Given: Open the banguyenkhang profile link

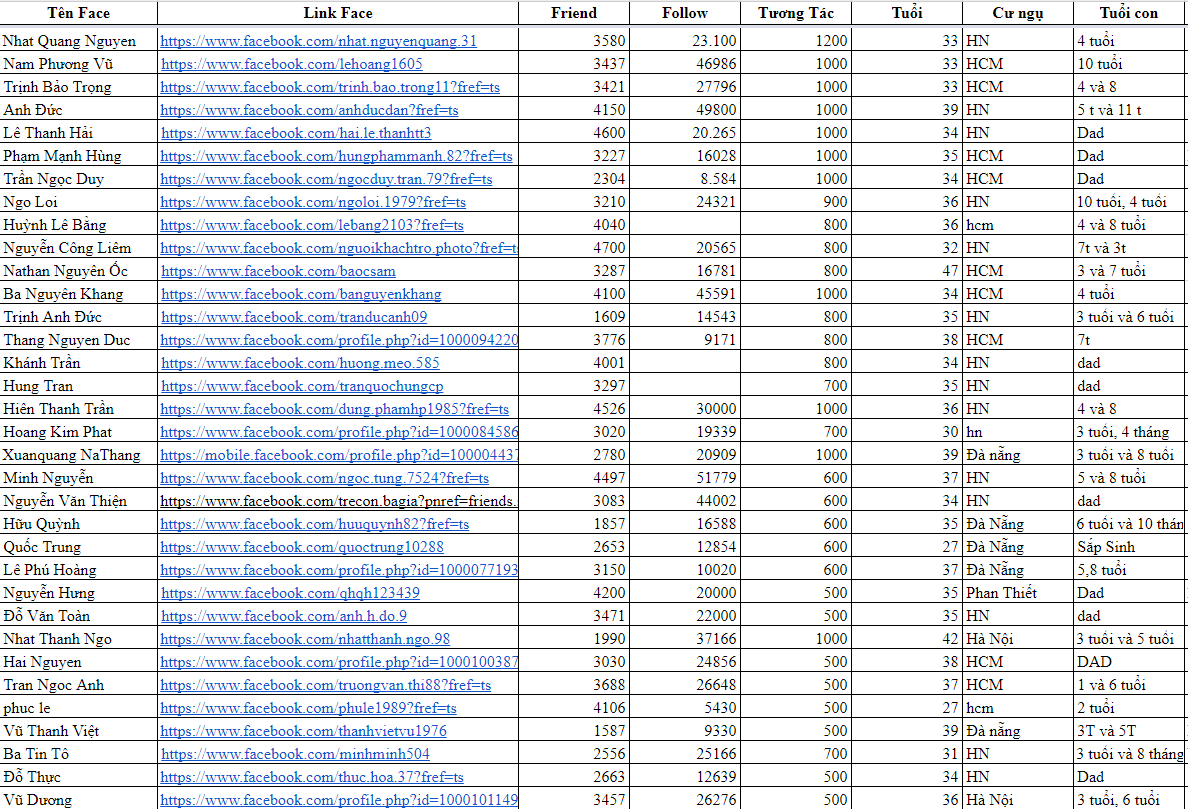Looking at the screenshot, I should coord(300,294).
